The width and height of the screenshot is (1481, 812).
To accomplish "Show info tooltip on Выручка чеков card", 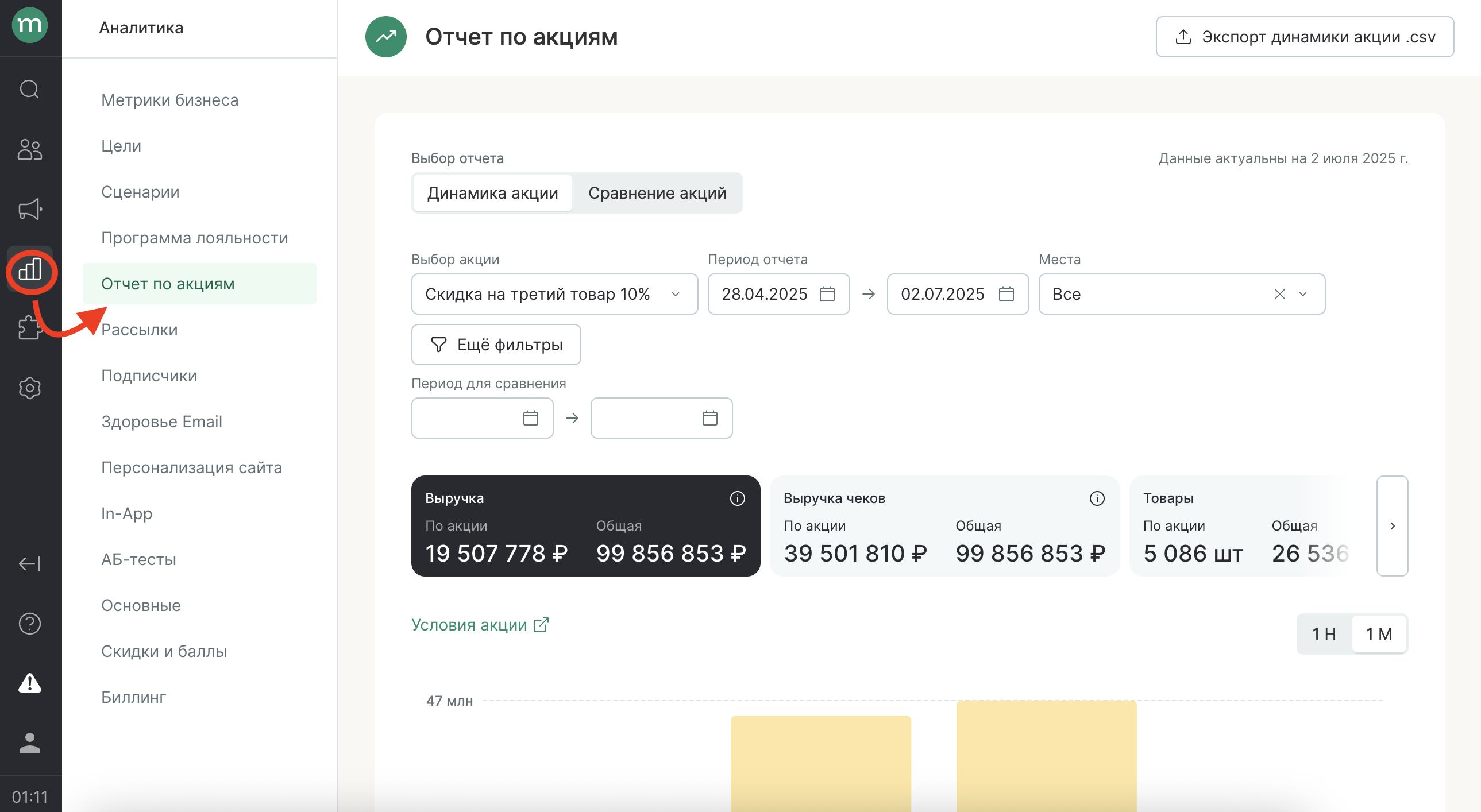I will (x=1096, y=498).
